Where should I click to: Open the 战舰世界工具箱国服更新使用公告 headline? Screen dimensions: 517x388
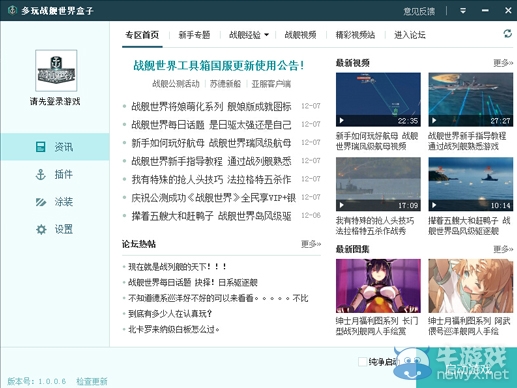219,65
